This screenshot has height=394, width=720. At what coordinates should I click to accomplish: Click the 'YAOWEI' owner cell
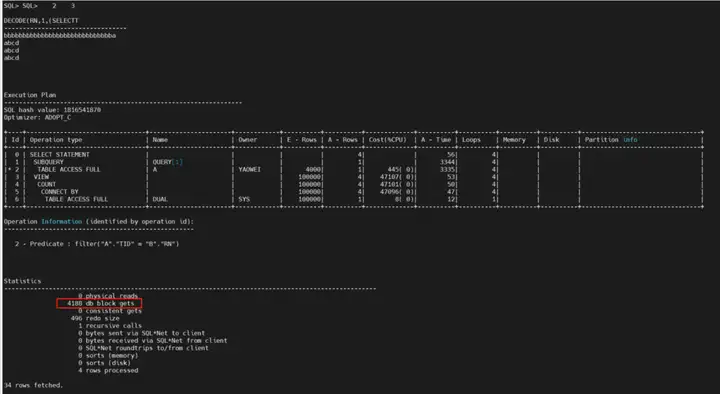[249, 169]
